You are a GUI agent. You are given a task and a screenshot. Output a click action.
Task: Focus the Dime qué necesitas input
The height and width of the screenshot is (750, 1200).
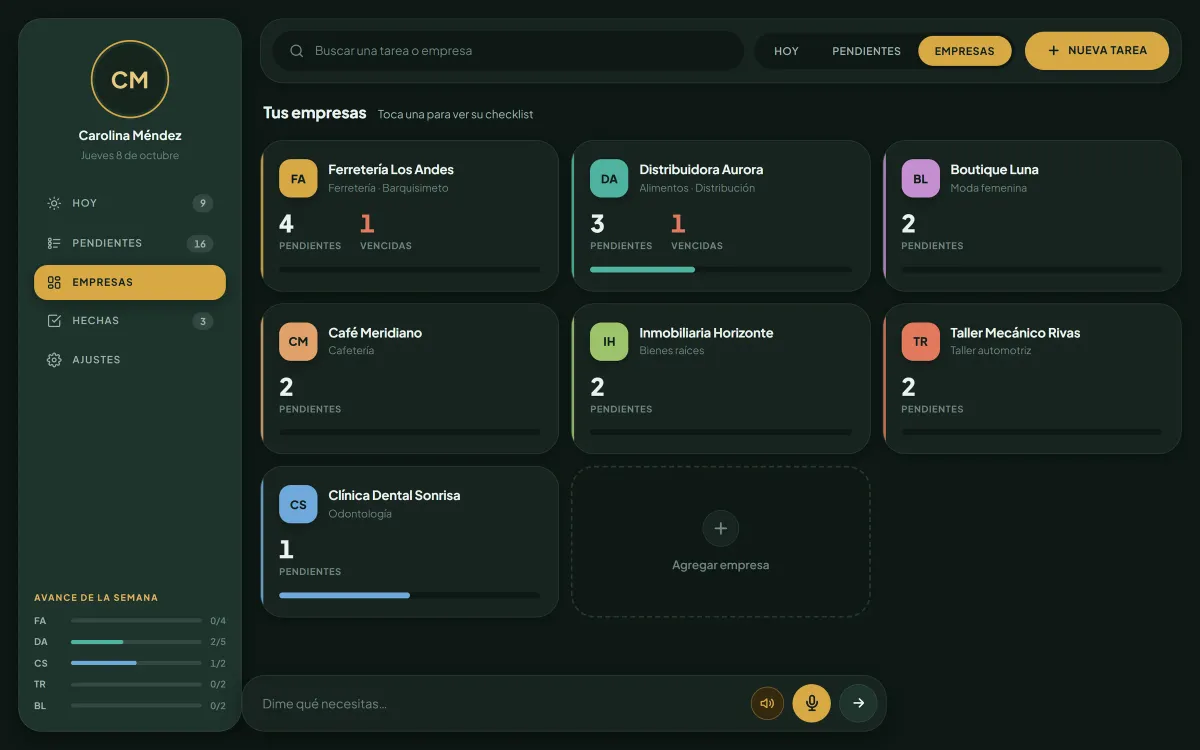[x=498, y=704]
